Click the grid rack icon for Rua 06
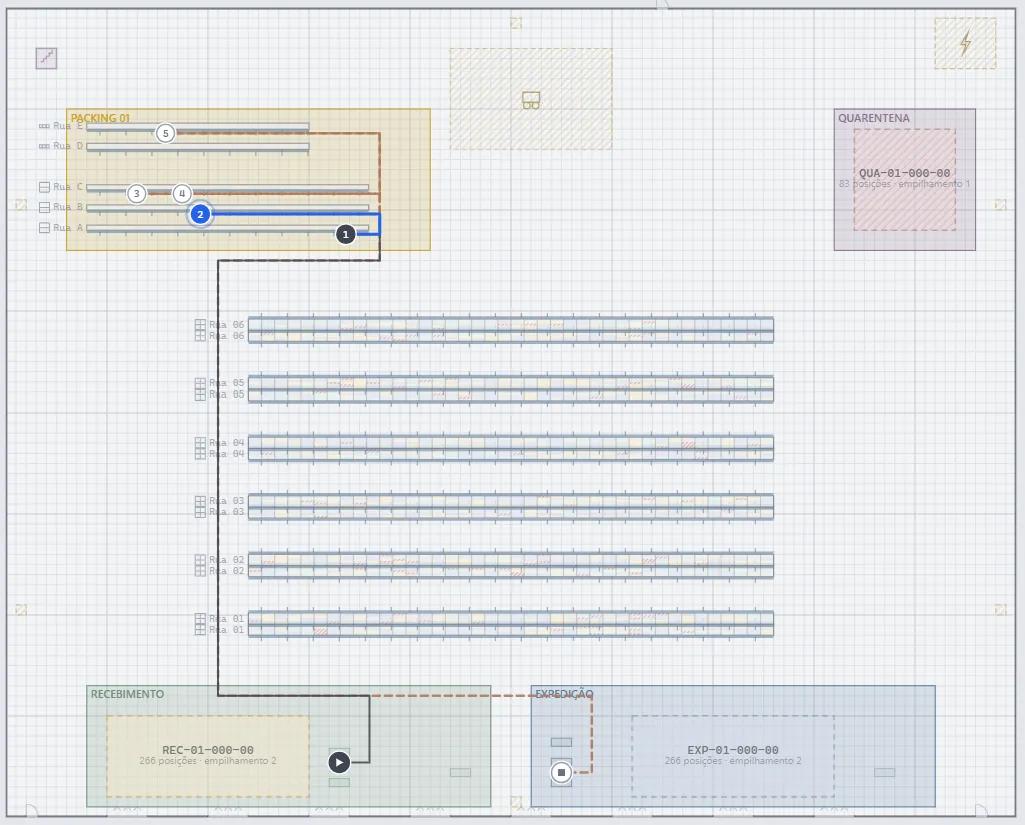Viewport: 1025px width, 825px height. tap(200, 330)
